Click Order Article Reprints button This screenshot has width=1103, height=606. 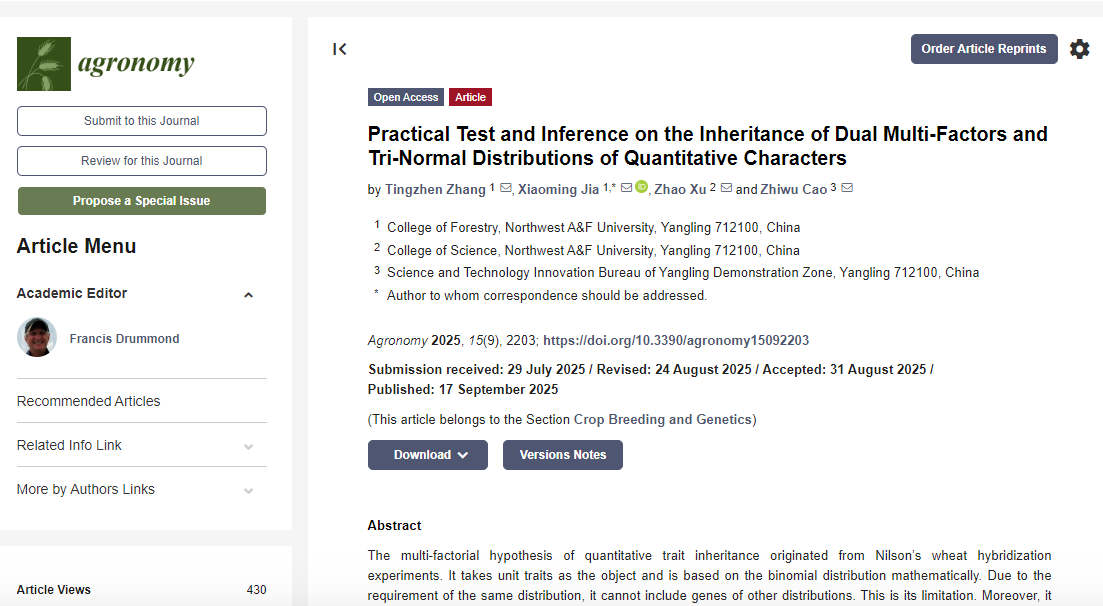[983, 49]
